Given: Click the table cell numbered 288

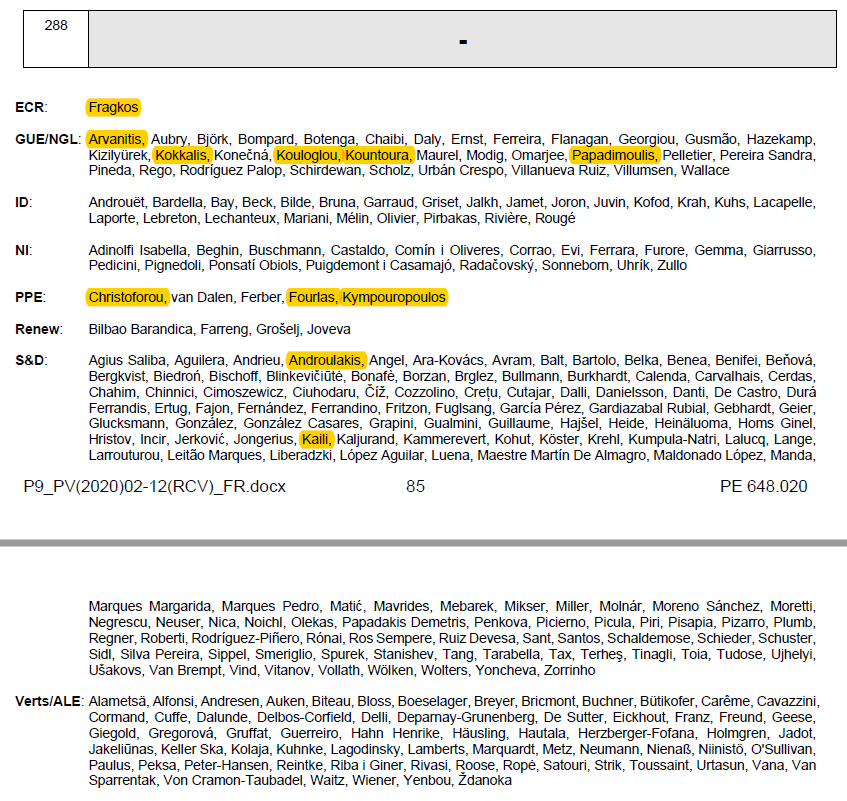Looking at the screenshot, I should click(56, 26).
